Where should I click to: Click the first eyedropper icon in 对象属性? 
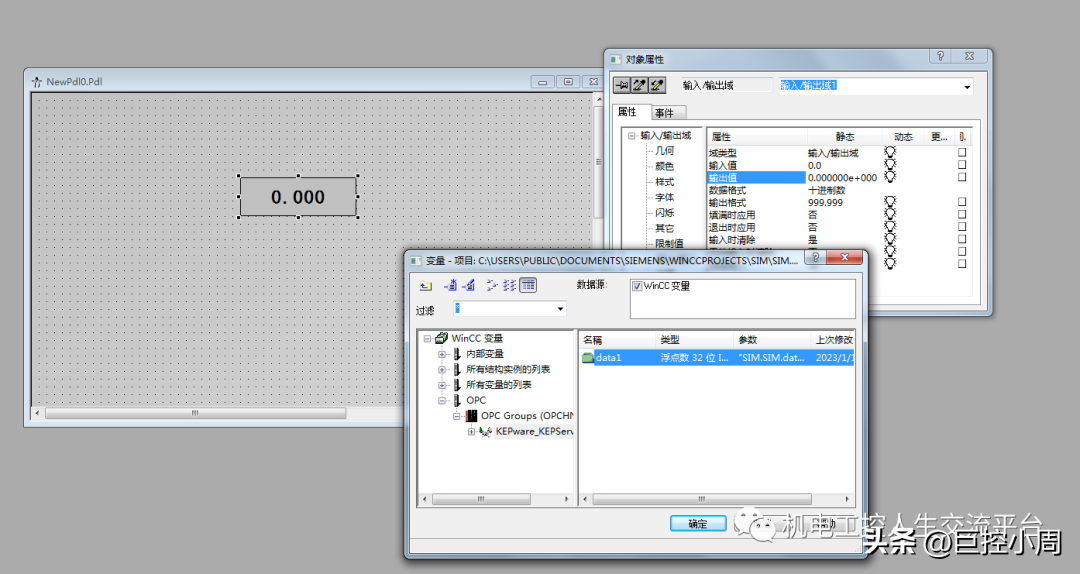pos(639,86)
